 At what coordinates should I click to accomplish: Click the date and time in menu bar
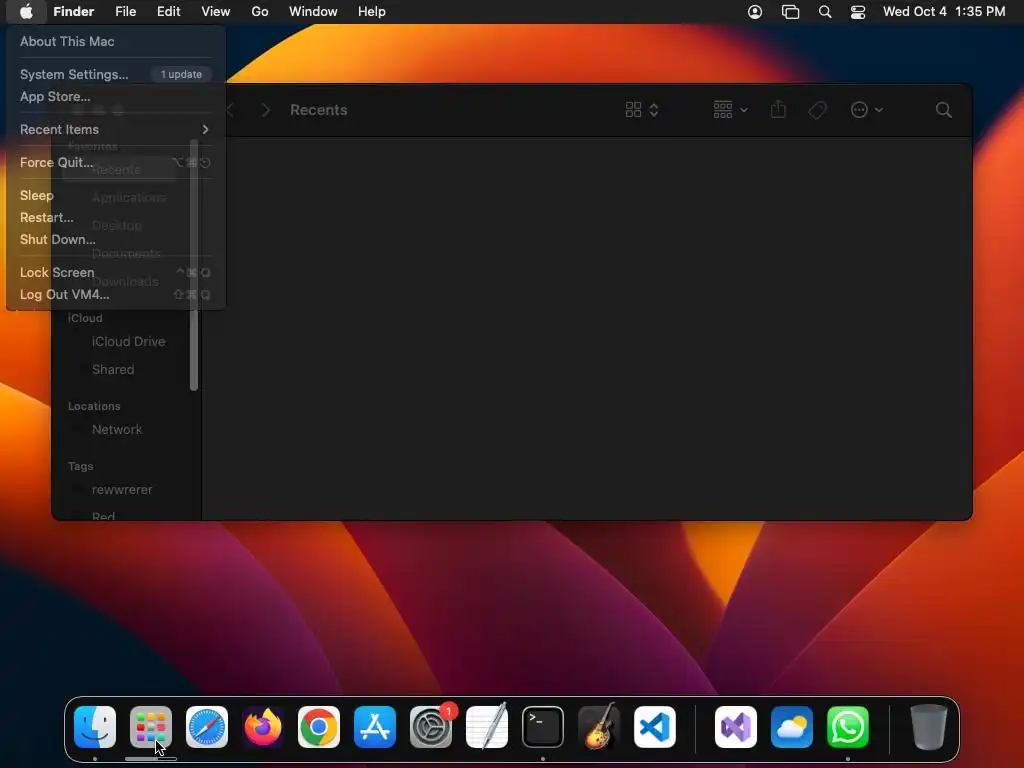pyautogui.click(x=944, y=12)
